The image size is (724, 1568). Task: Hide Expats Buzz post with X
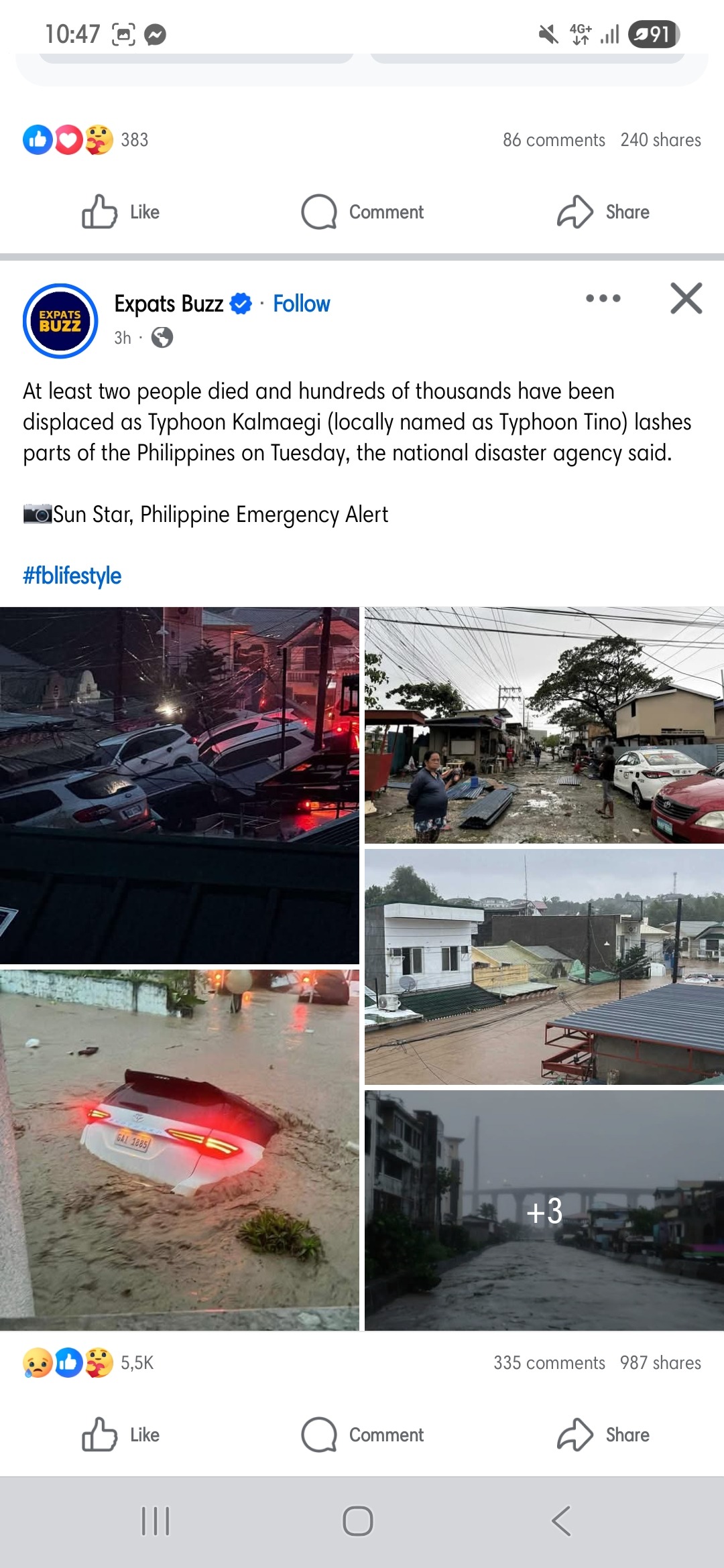click(x=686, y=298)
